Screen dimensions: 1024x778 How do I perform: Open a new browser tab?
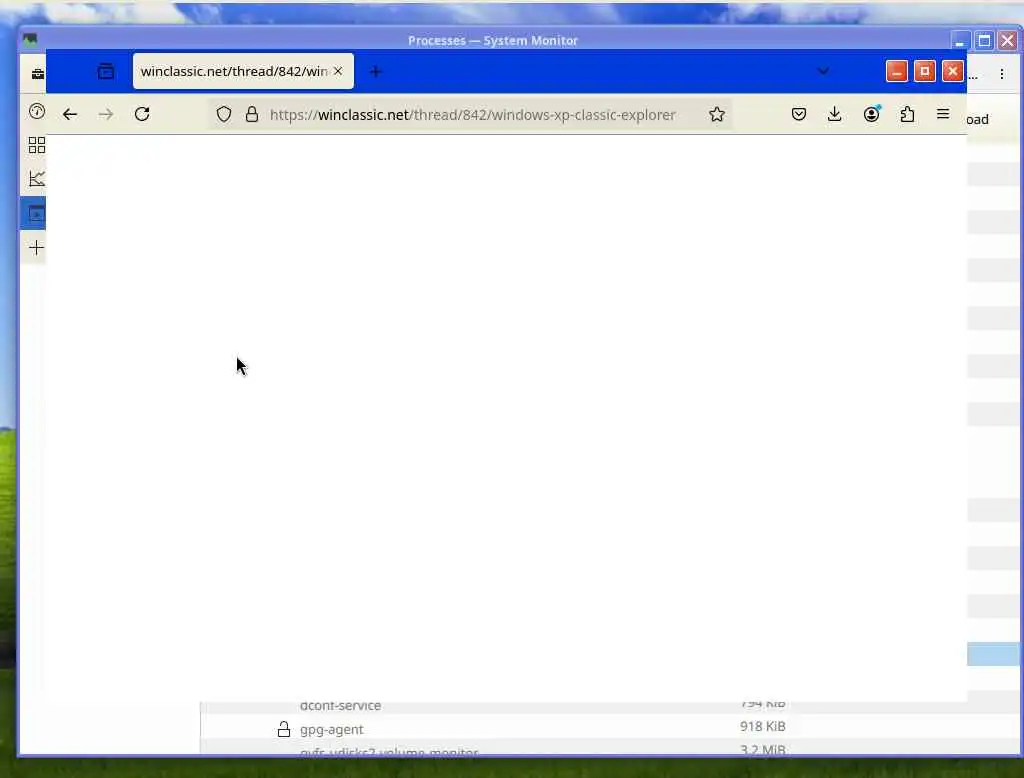point(376,72)
